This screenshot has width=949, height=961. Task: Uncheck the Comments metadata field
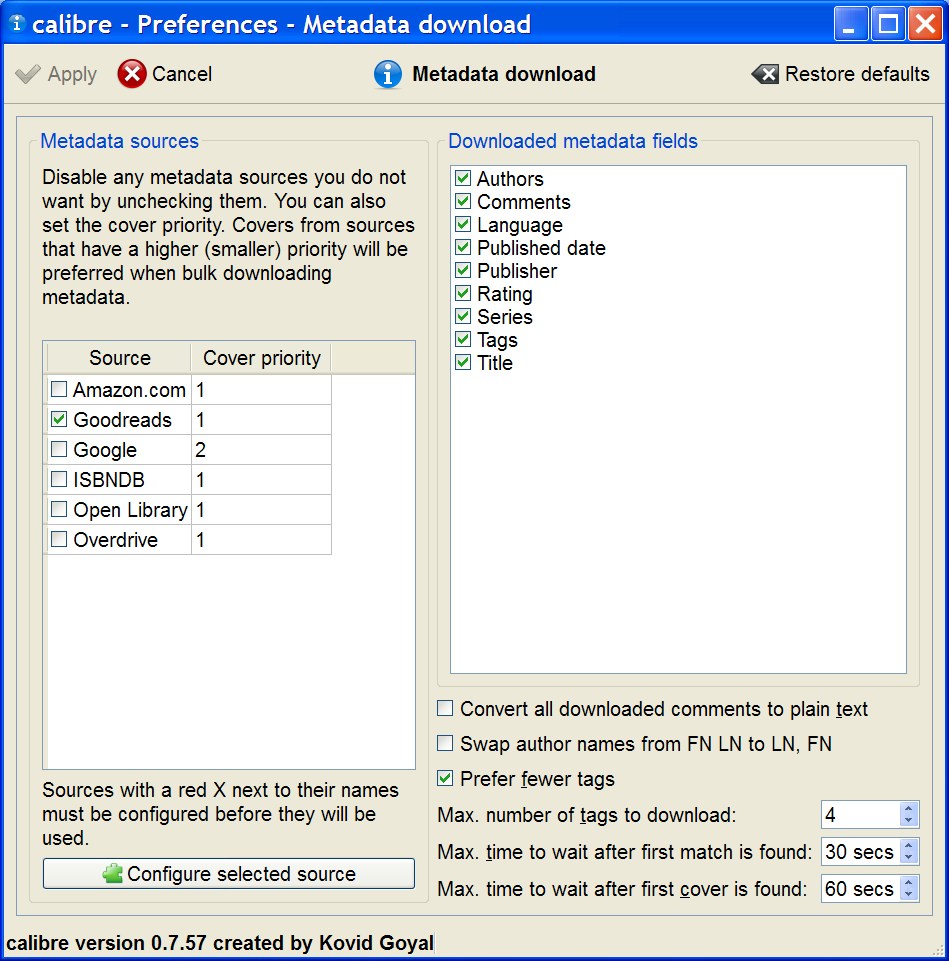[463, 202]
